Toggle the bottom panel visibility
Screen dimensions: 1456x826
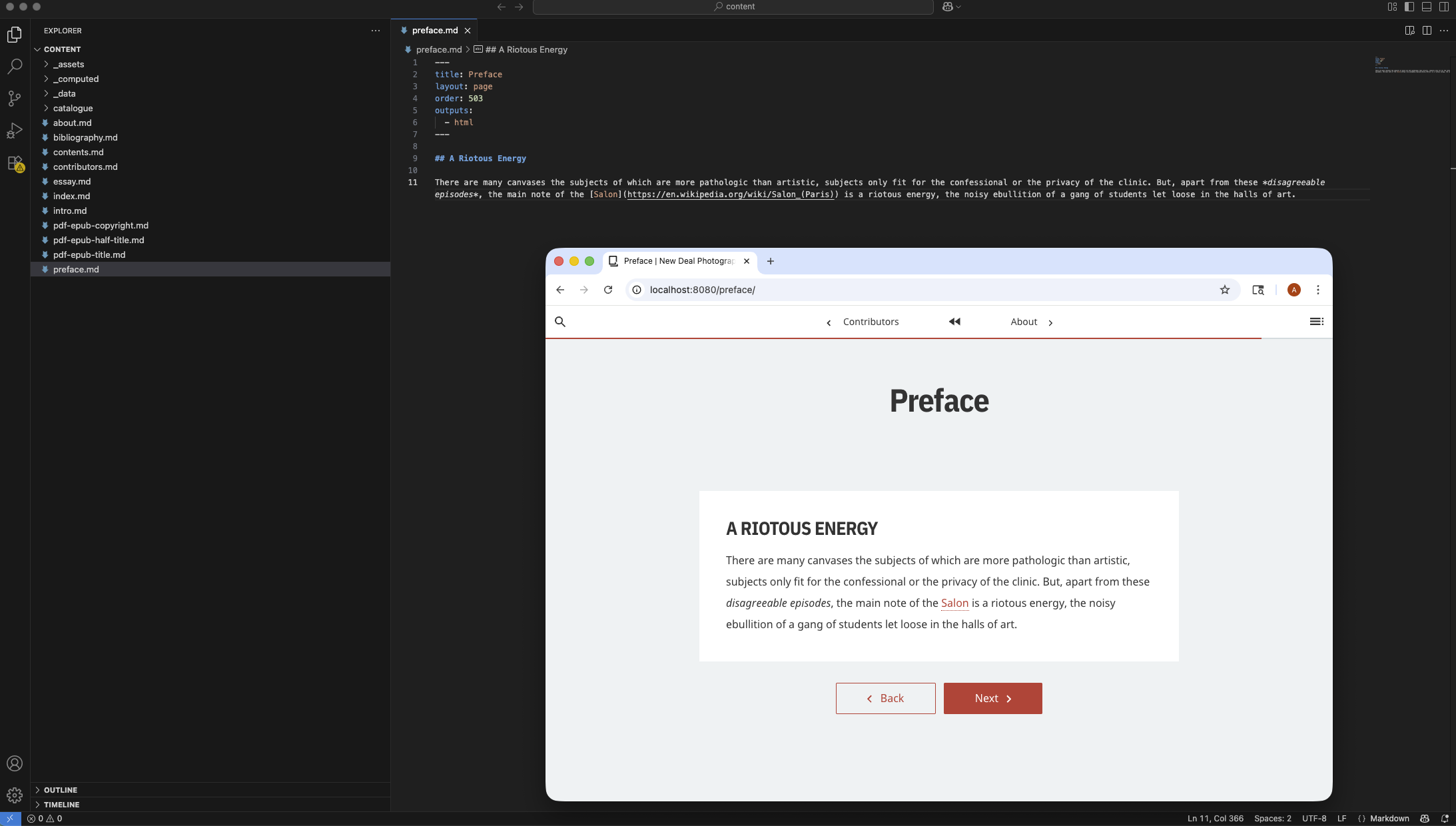click(1427, 7)
